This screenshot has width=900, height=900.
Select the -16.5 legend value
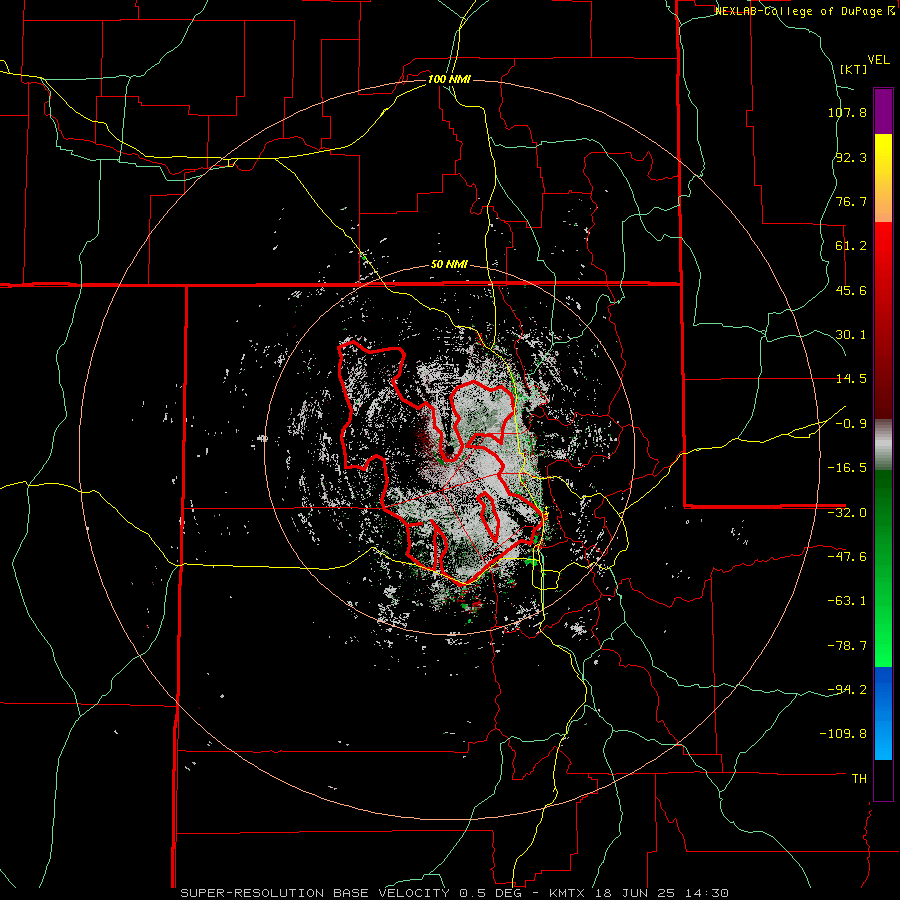point(847,468)
